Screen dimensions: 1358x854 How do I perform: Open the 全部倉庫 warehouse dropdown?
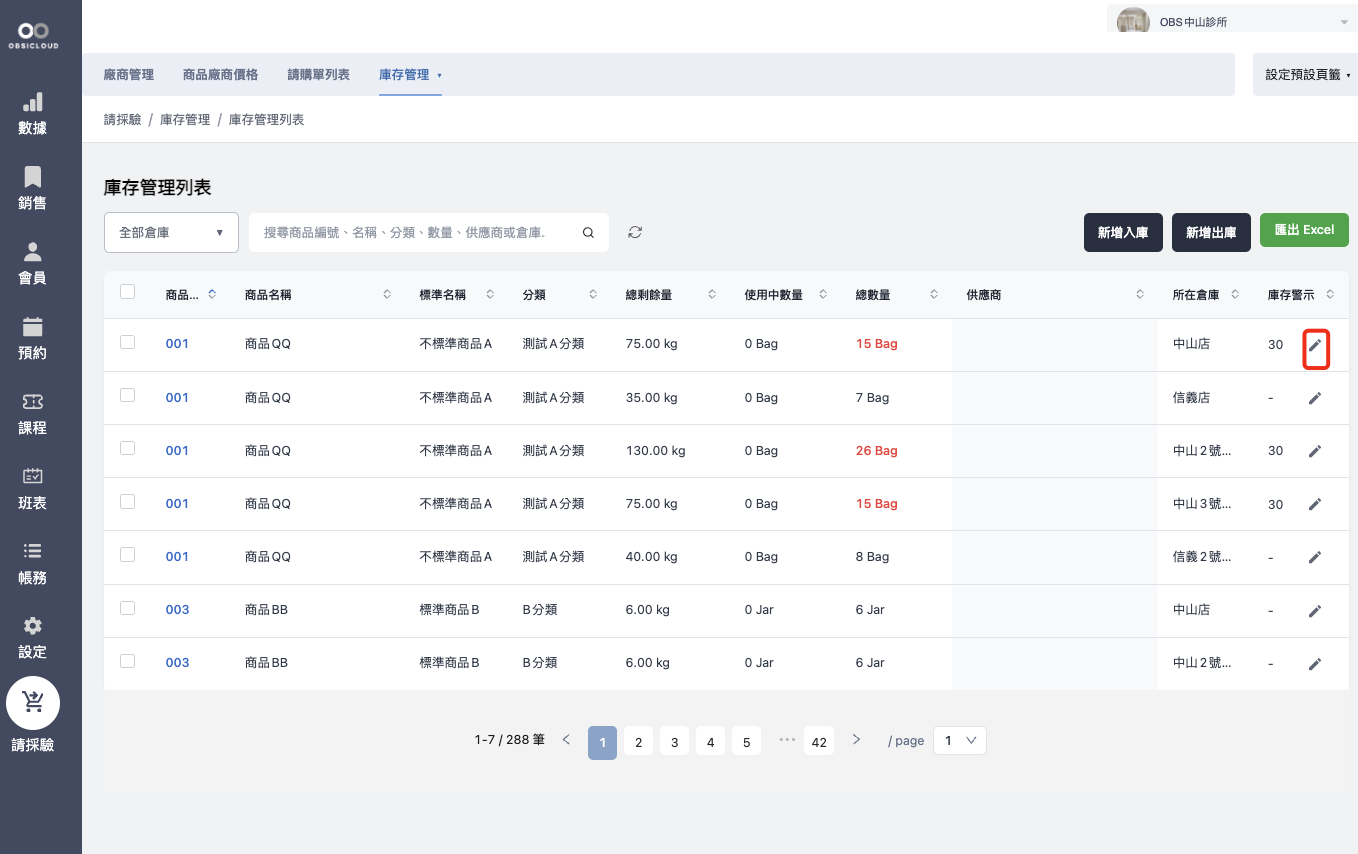171,232
